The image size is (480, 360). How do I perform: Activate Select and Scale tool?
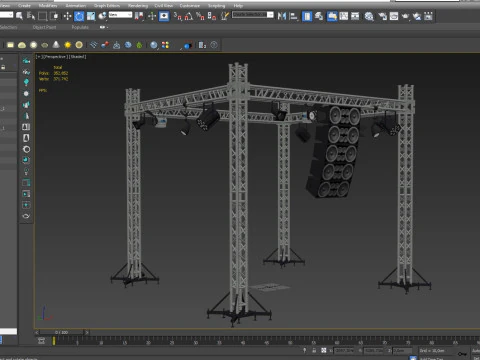[91, 16]
